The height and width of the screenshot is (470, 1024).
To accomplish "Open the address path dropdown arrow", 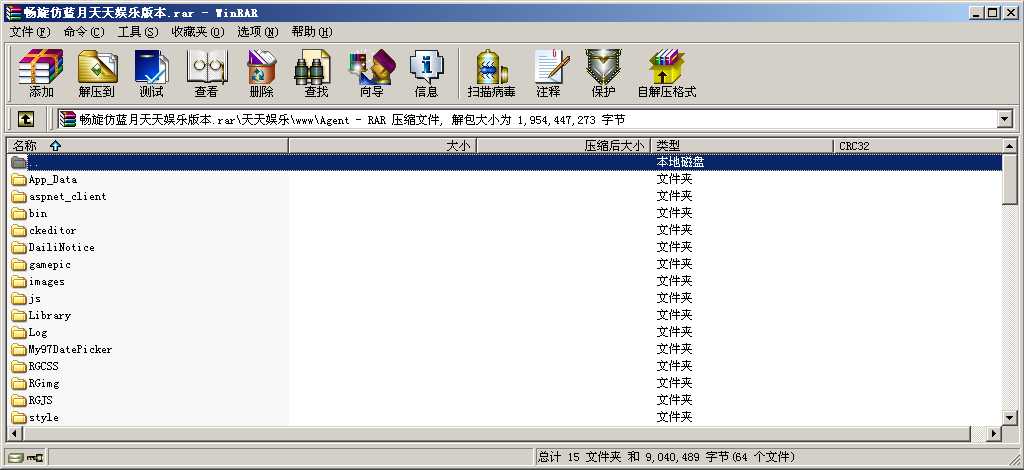I will [x=1005, y=119].
